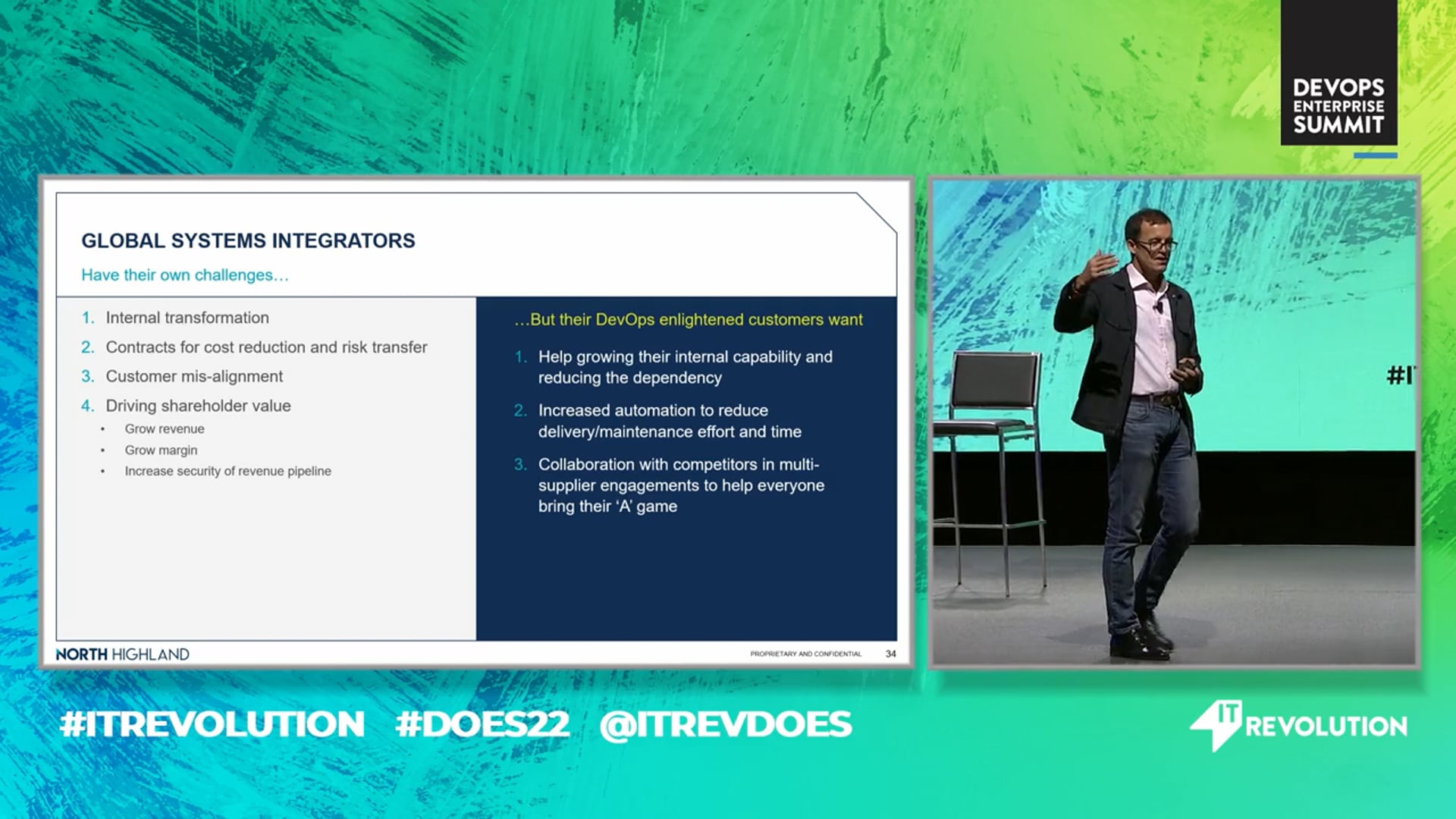Click the @ITREVDOES handle
This screenshot has width=1456, height=819.
point(726,724)
